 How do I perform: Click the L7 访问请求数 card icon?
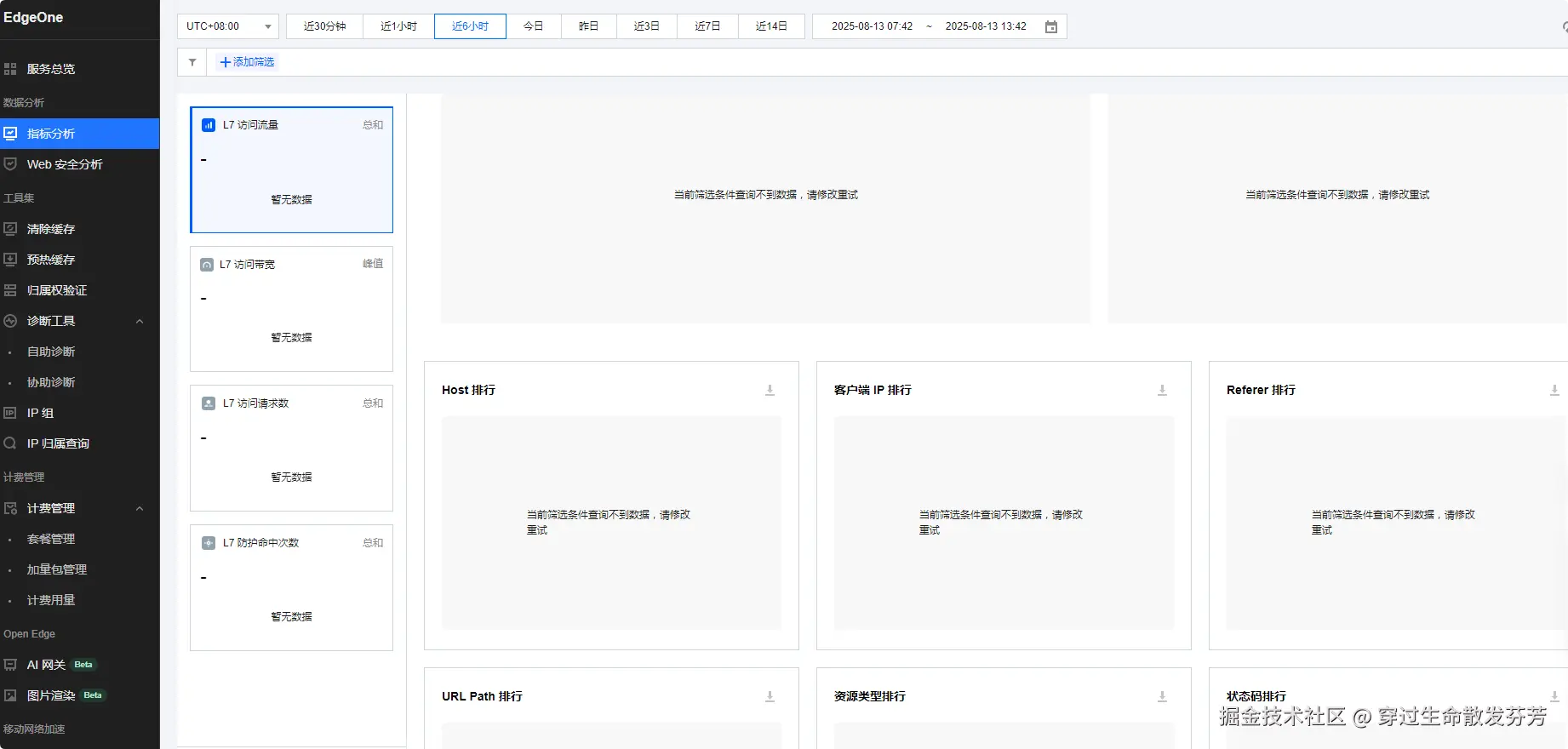click(209, 403)
